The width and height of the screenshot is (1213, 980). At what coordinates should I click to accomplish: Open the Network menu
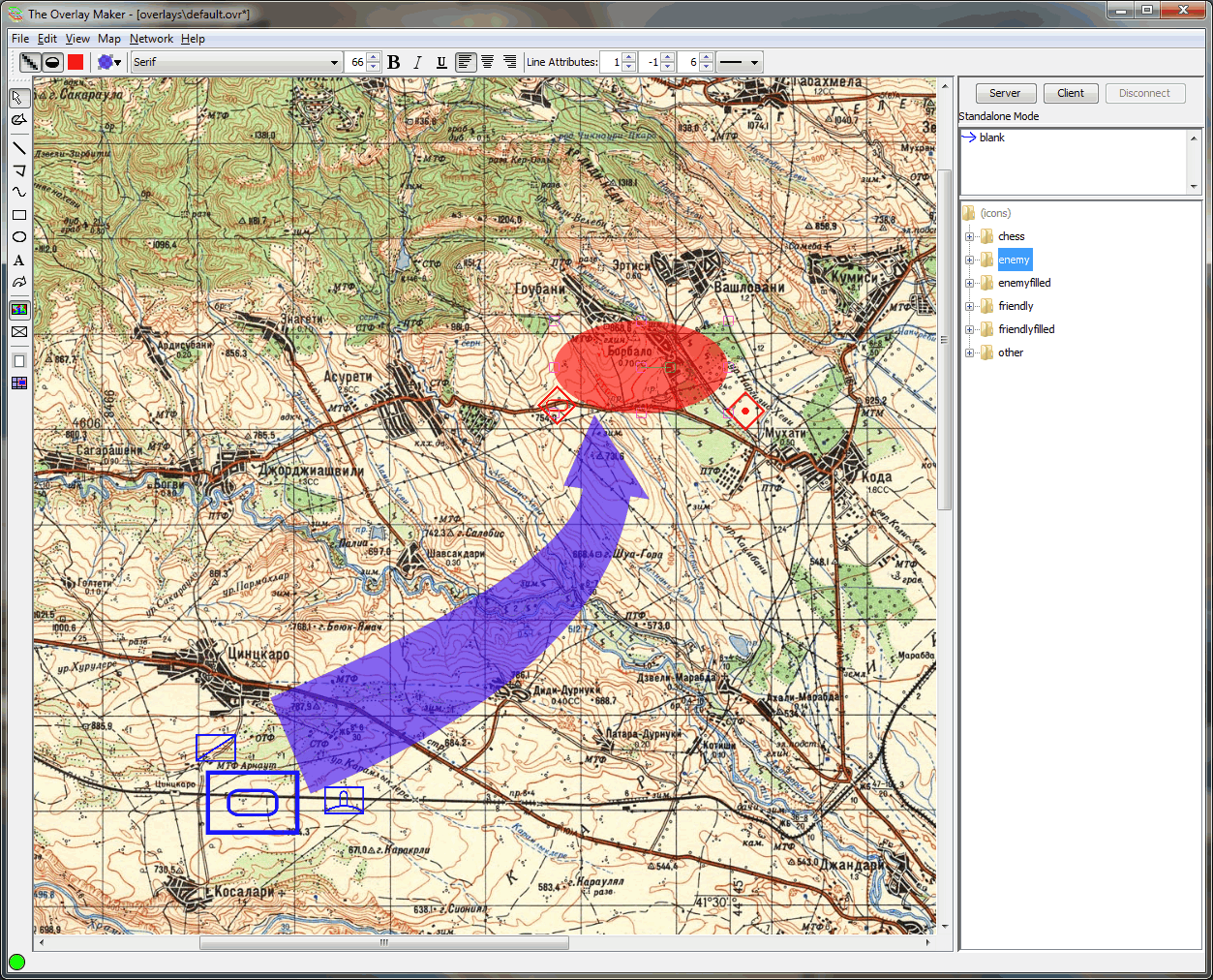click(x=151, y=39)
